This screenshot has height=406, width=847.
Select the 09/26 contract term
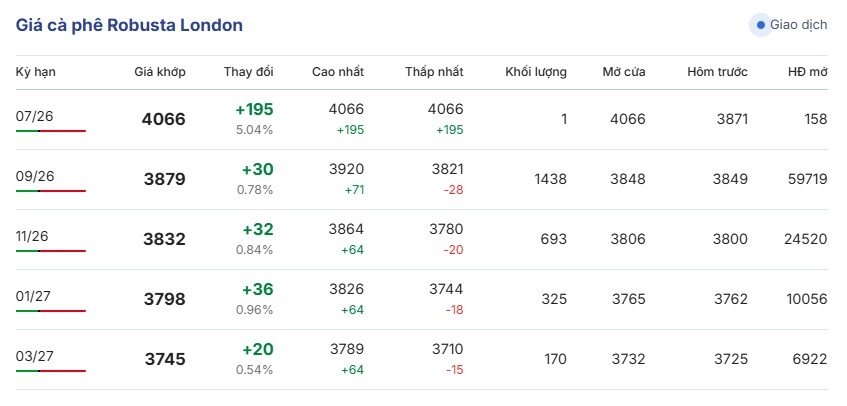[x=35, y=176]
